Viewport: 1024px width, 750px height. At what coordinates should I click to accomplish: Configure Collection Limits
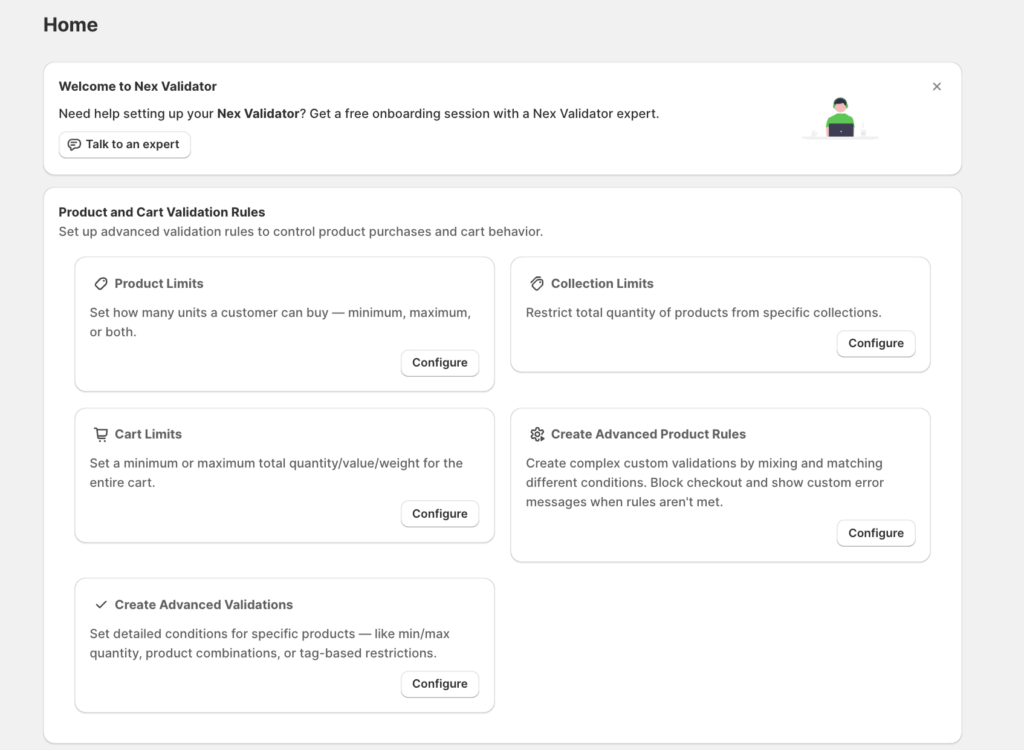coord(876,344)
